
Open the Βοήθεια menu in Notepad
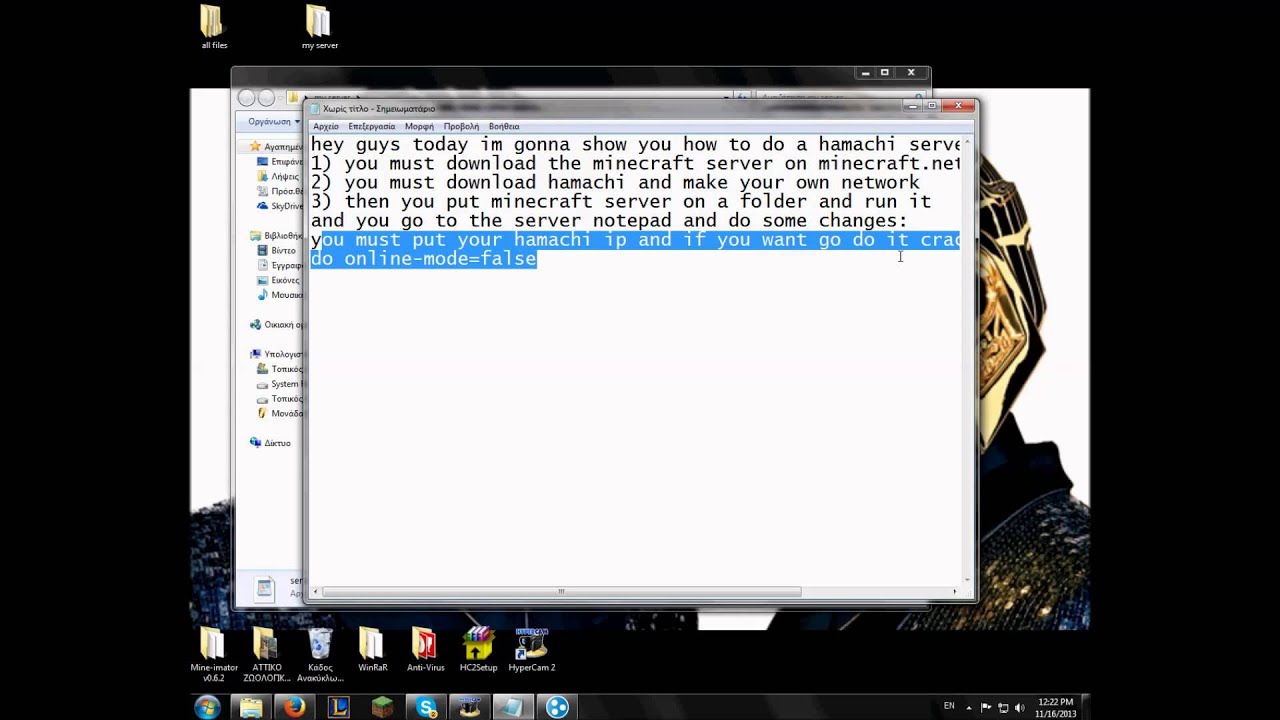(504, 127)
